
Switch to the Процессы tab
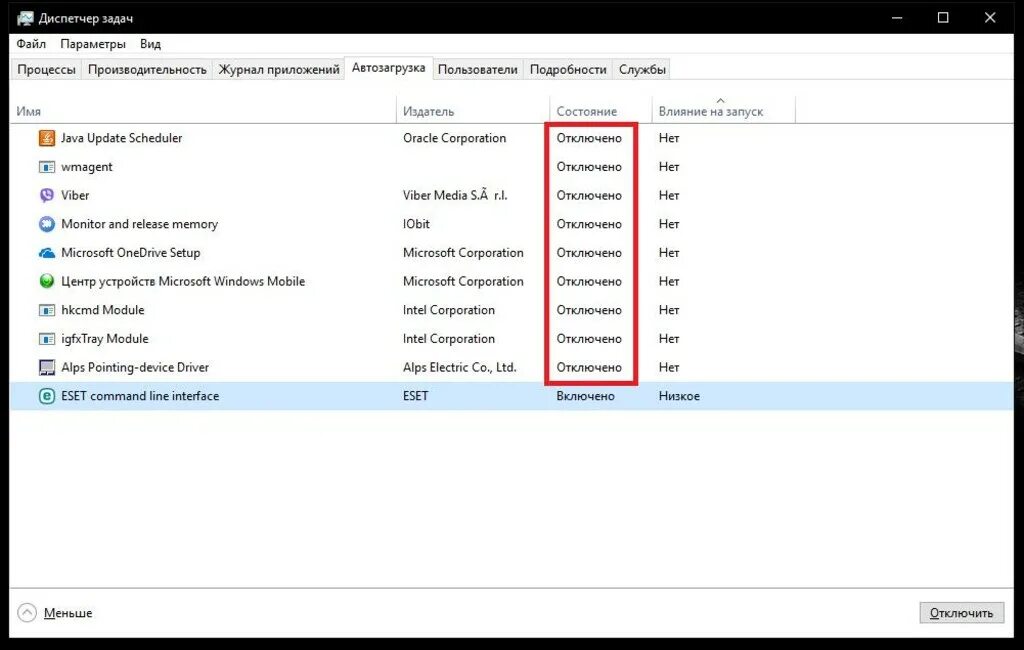coord(46,69)
